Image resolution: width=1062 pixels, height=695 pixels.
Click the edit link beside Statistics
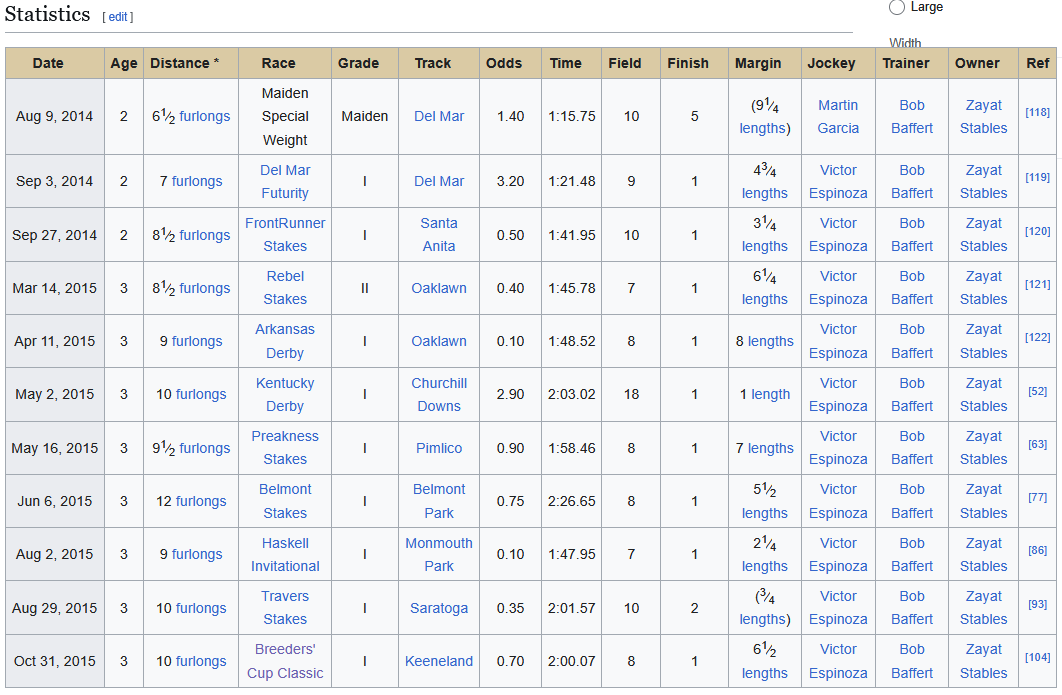[x=118, y=17]
